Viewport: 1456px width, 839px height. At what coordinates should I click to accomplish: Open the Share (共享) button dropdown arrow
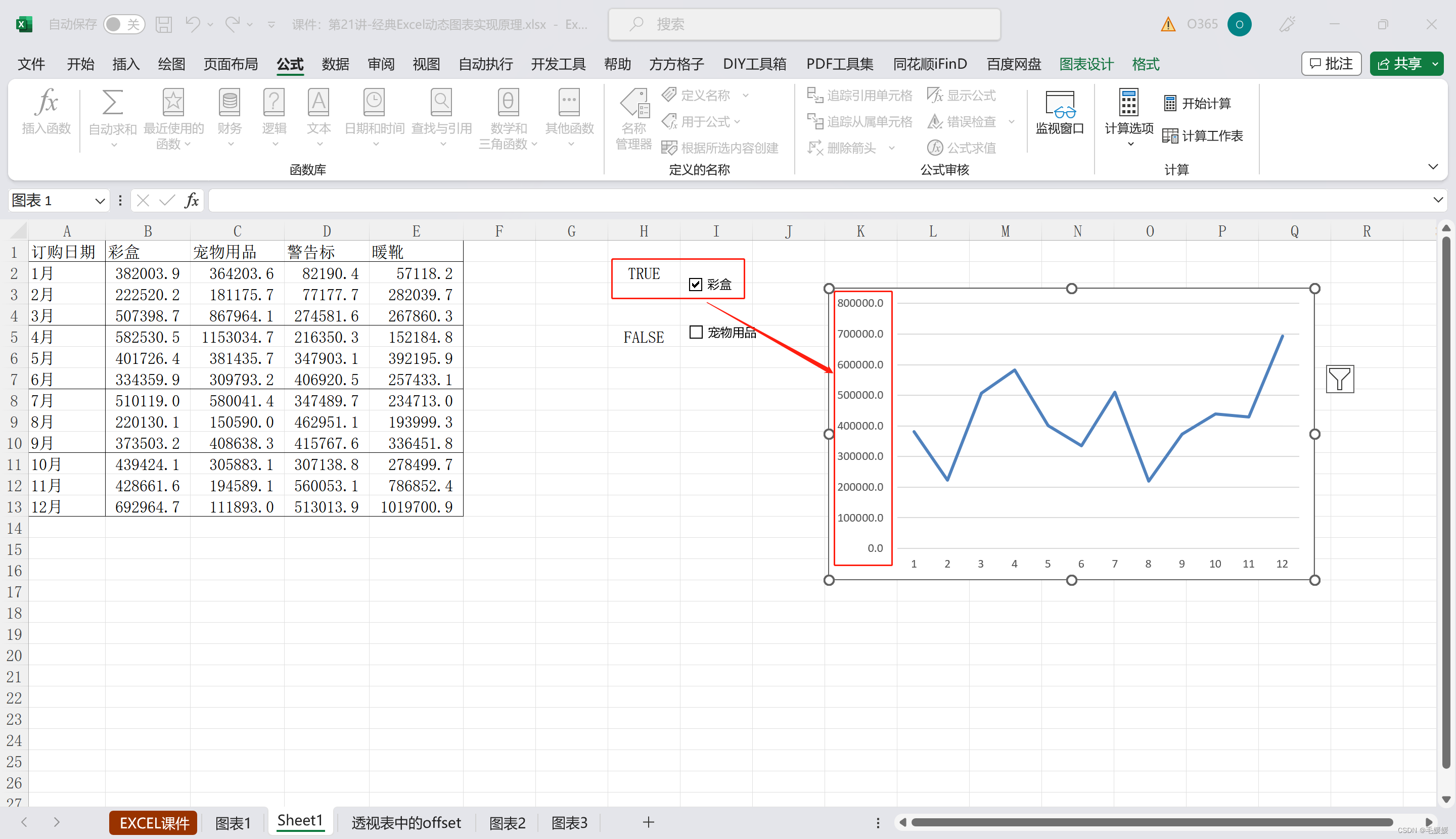[x=1435, y=63]
